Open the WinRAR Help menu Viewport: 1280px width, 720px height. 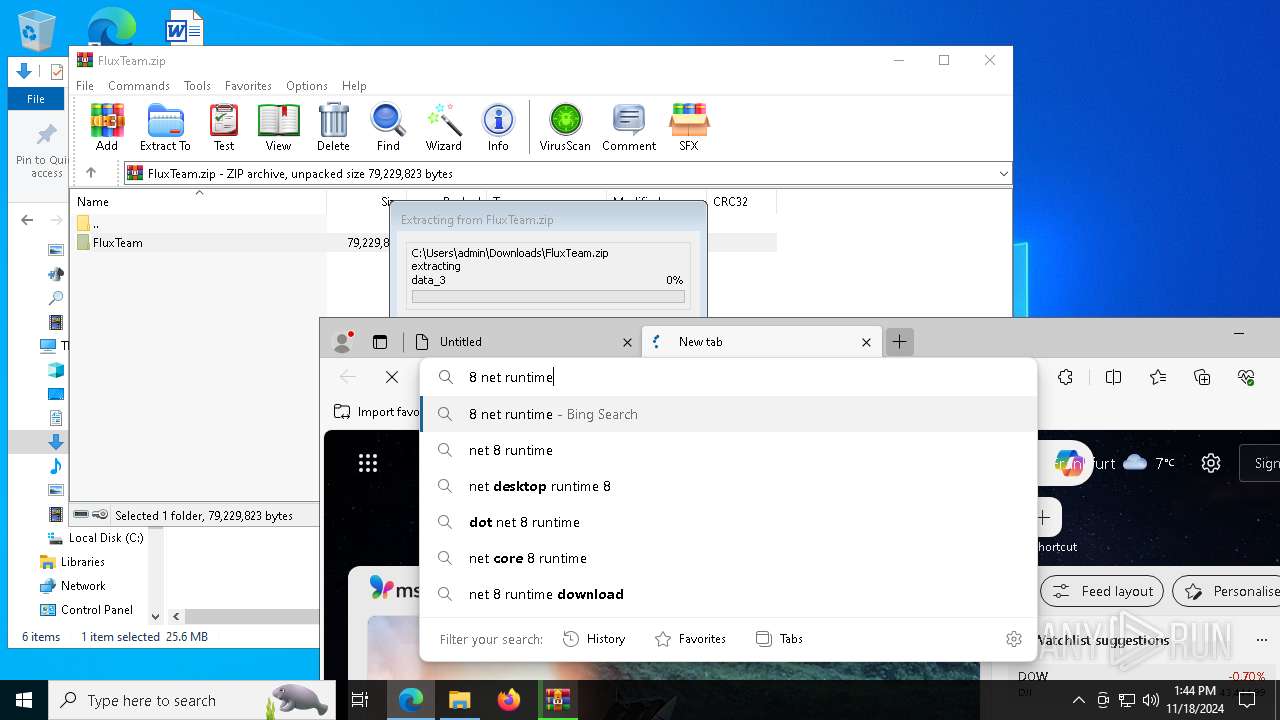(354, 86)
